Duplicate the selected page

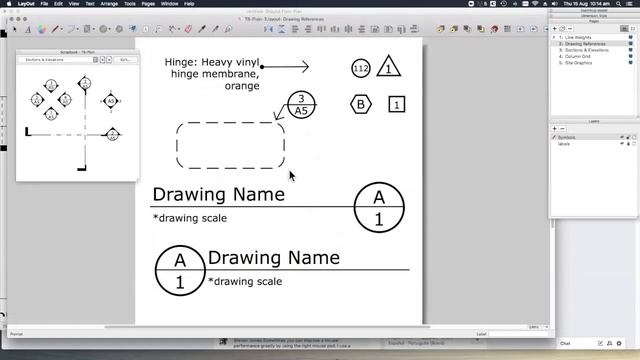point(562,29)
